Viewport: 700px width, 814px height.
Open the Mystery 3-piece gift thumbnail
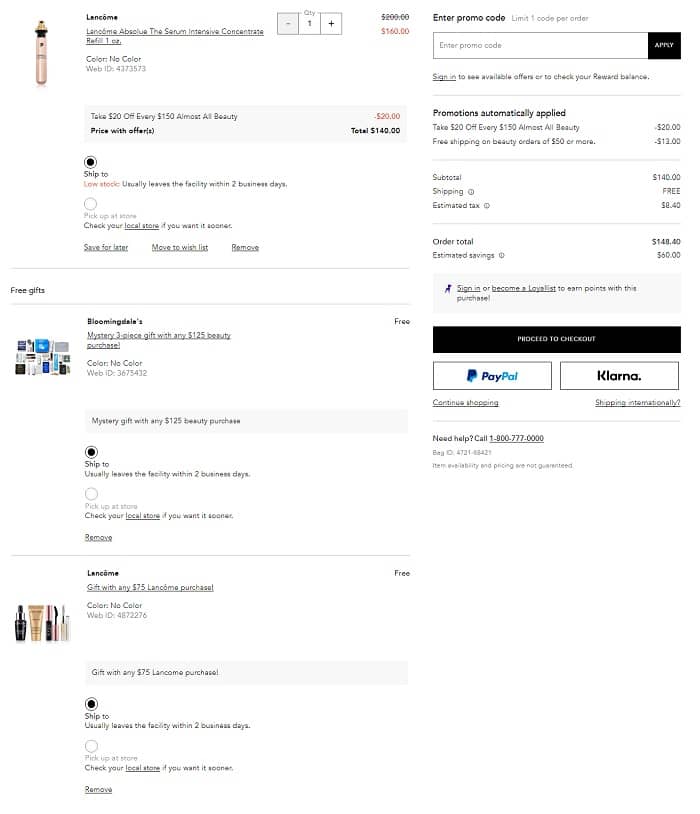click(42, 358)
